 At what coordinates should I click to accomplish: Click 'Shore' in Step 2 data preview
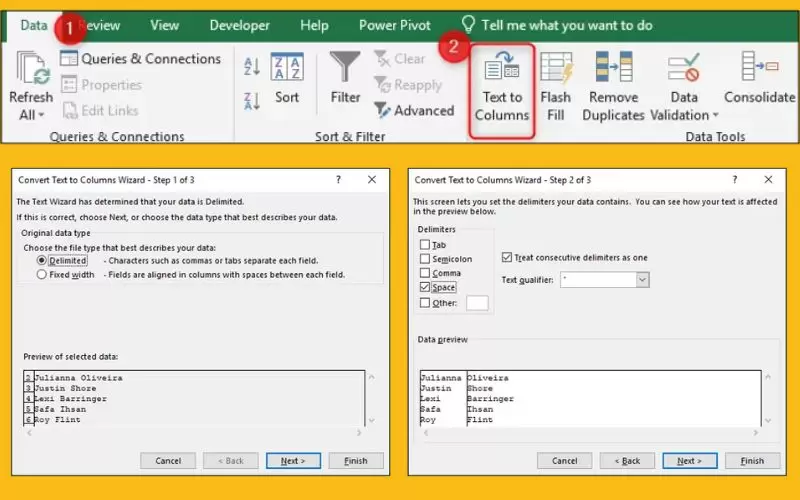480,388
